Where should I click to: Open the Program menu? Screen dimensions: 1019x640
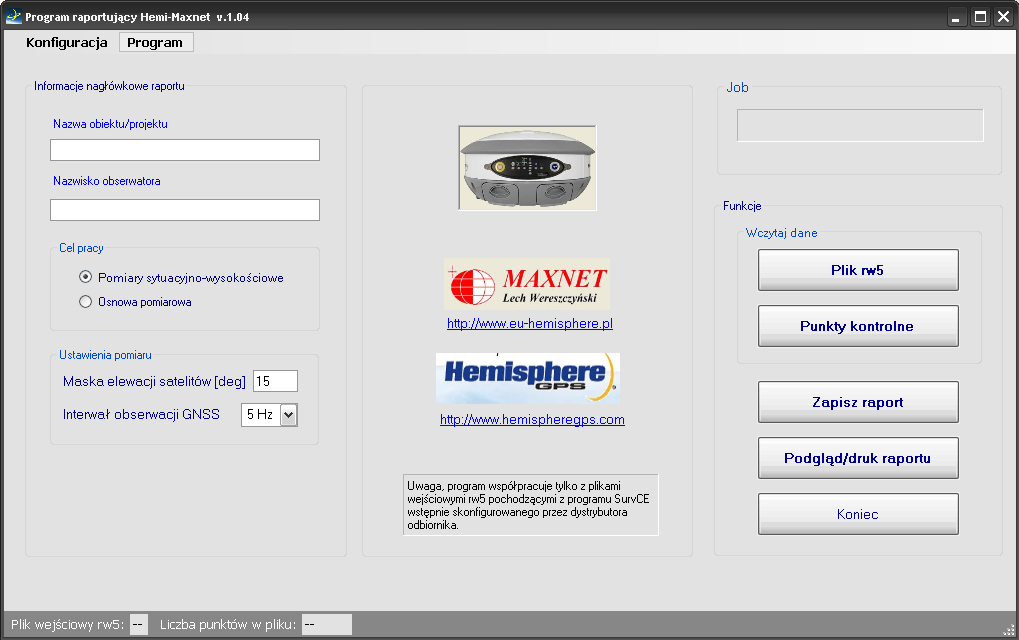(156, 42)
